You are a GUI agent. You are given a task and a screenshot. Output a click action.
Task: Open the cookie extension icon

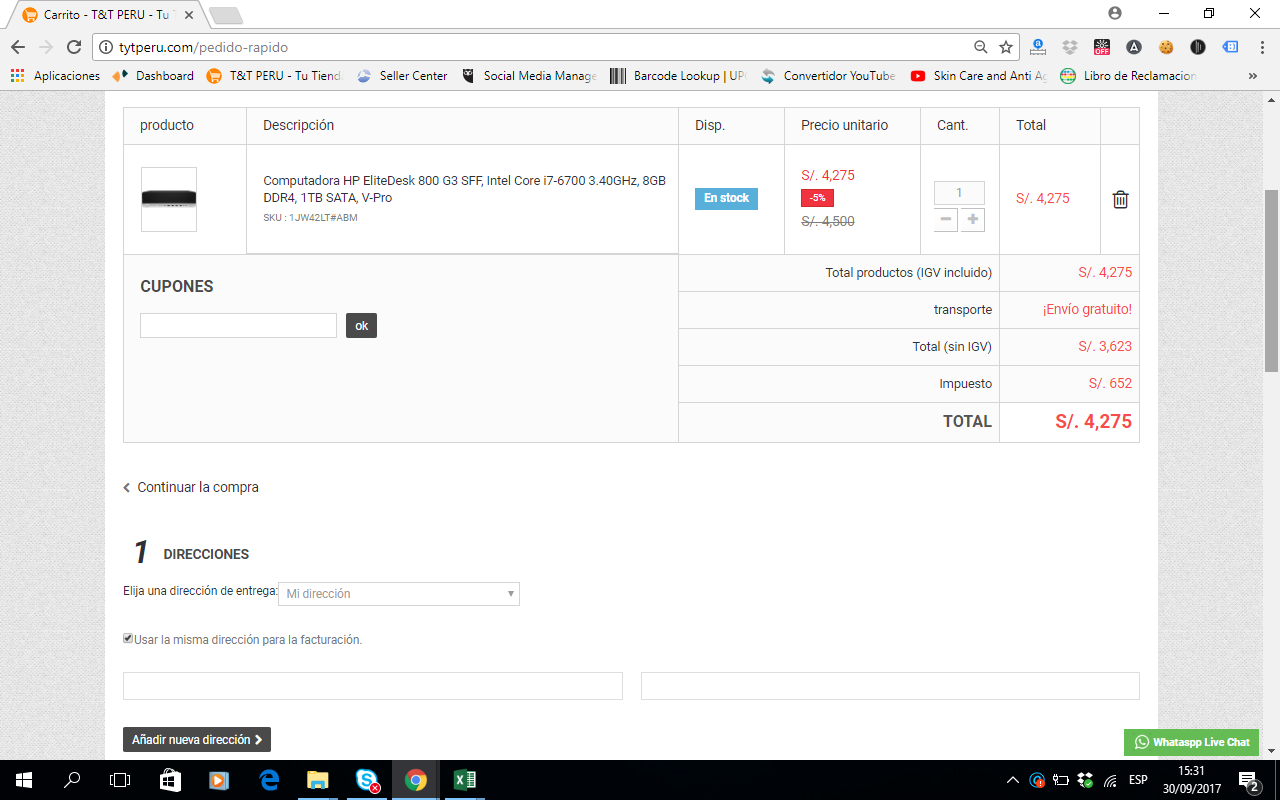[x=1166, y=47]
